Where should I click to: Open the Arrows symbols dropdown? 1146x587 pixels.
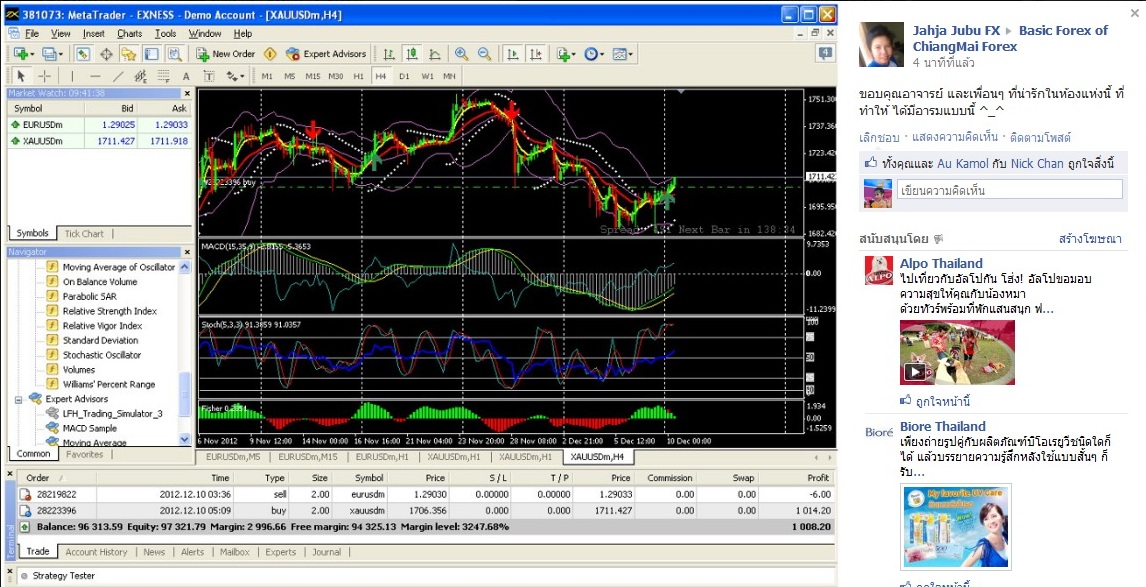point(235,76)
